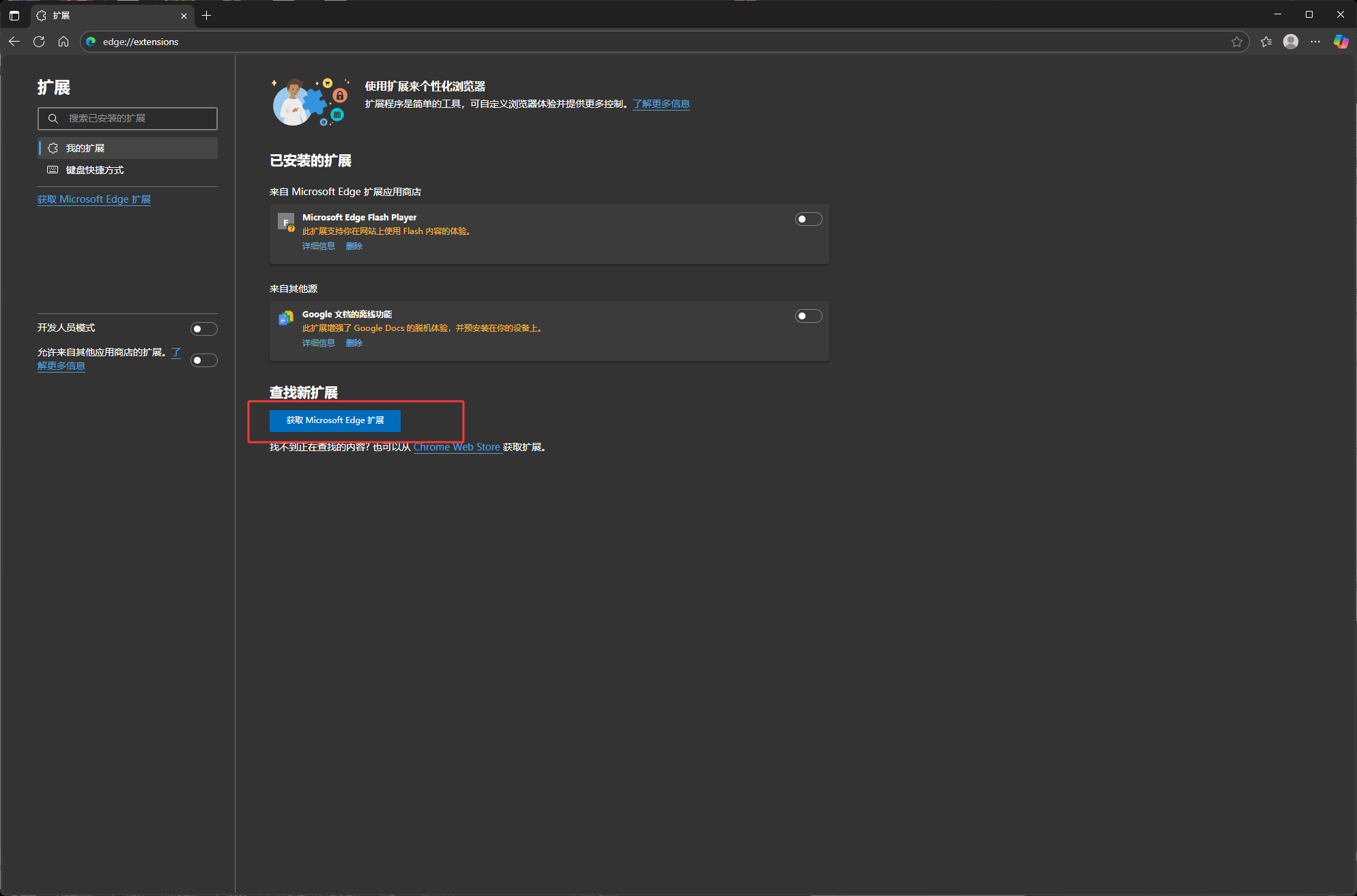The image size is (1357, 896).
Task: Turn on 开发人员模式 switch
Action: pos(203,329)
